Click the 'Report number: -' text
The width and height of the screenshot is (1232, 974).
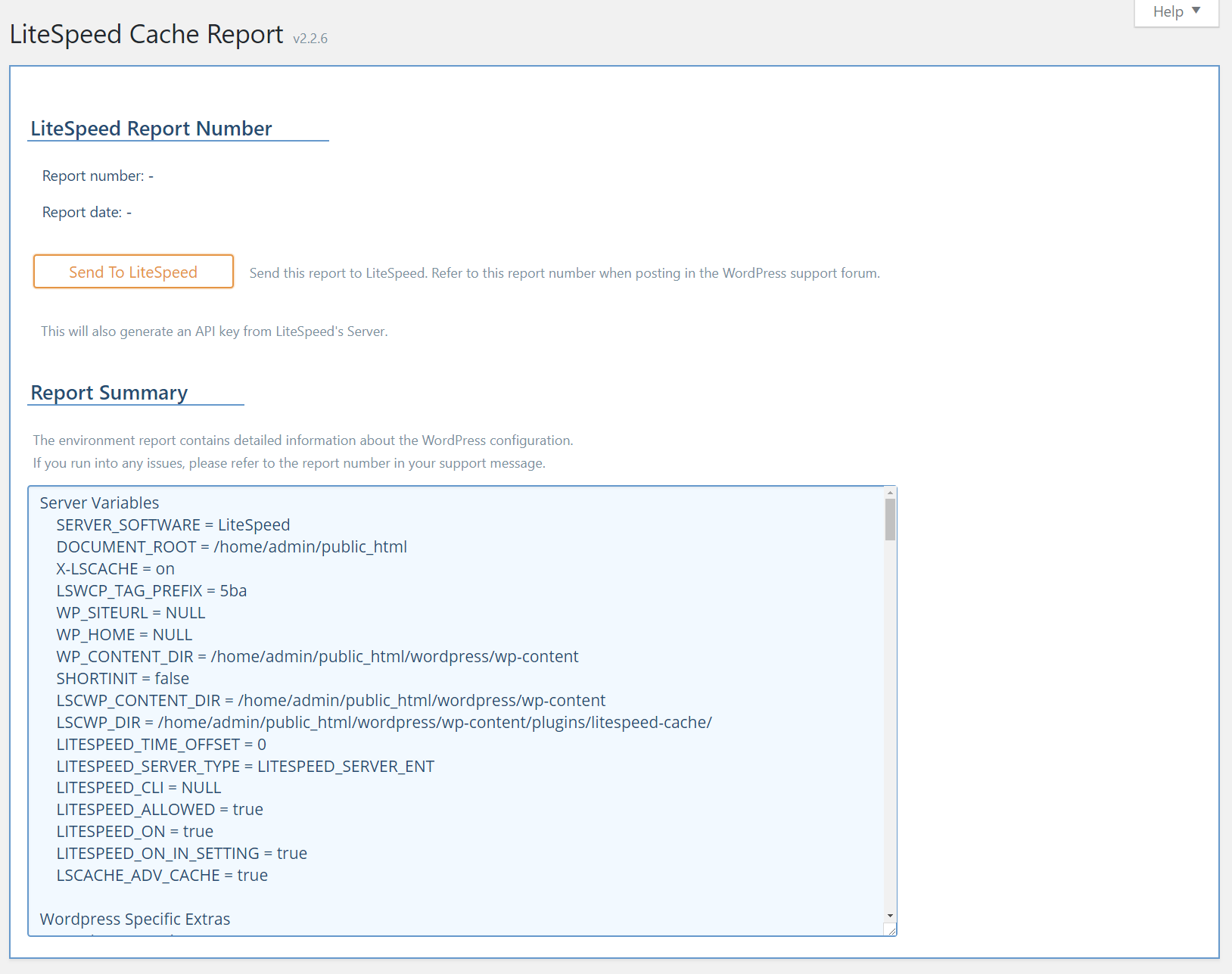(x=98, y=176)
